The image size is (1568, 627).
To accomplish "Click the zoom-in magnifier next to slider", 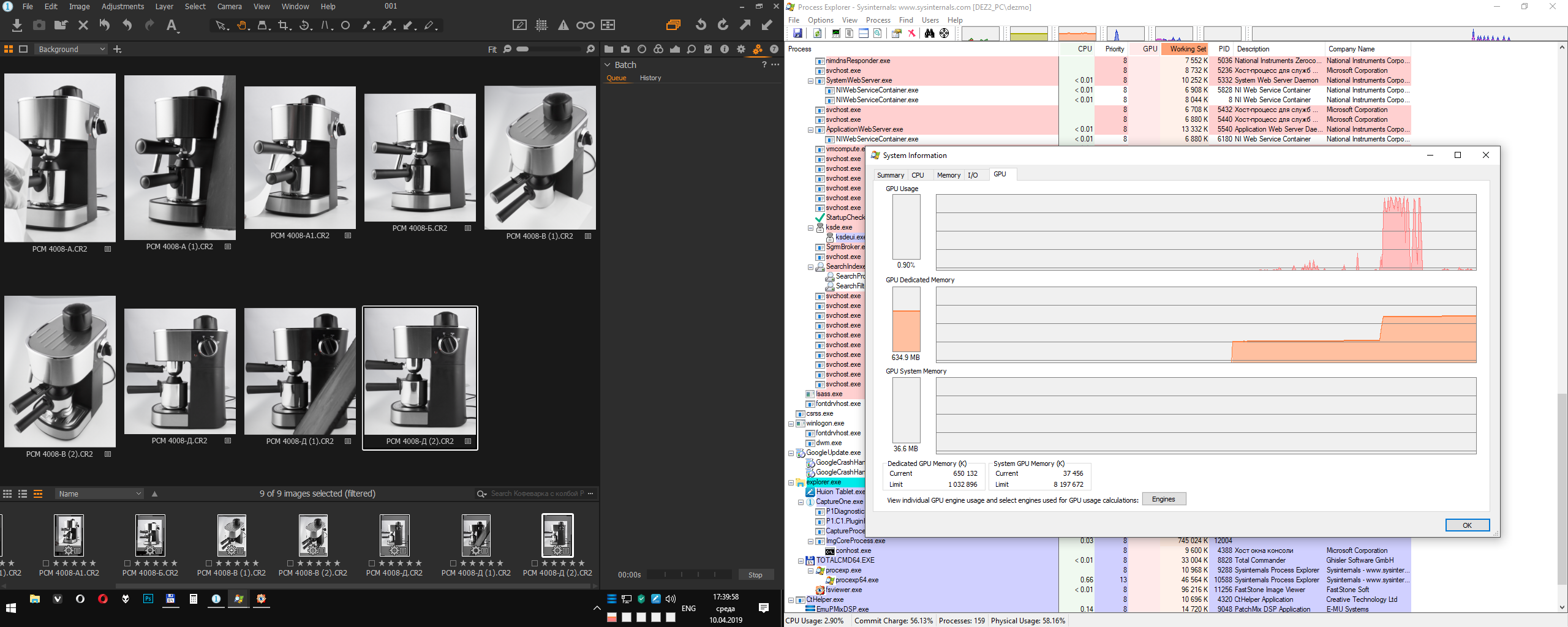I will [x=590, y=49].
